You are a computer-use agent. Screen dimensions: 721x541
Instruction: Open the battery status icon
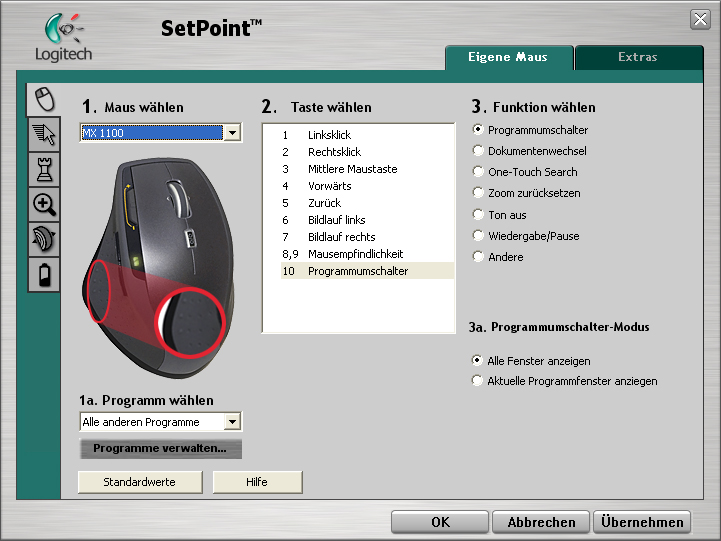pyautogui.click(x=43, y=274)
